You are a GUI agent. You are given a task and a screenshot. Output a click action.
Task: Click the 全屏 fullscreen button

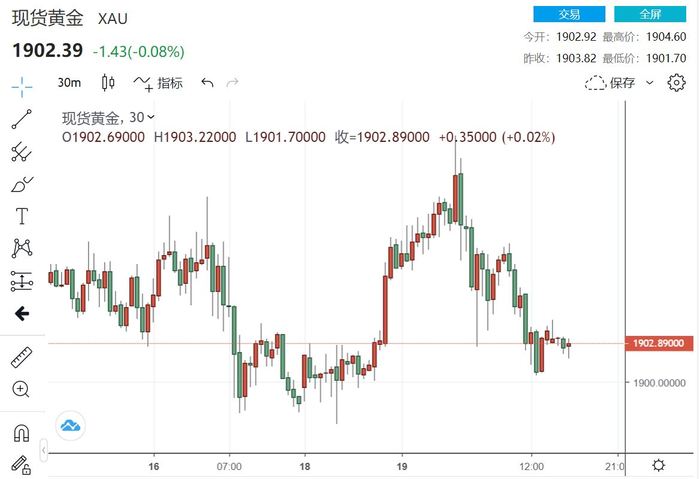click(x=650, y=14)
